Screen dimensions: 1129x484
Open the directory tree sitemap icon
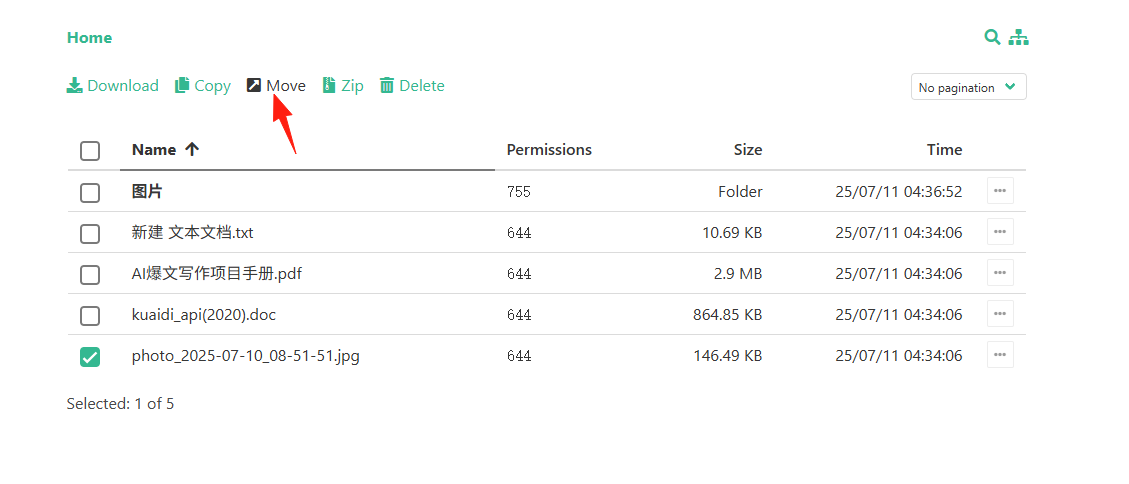[x=1018, y=37]
